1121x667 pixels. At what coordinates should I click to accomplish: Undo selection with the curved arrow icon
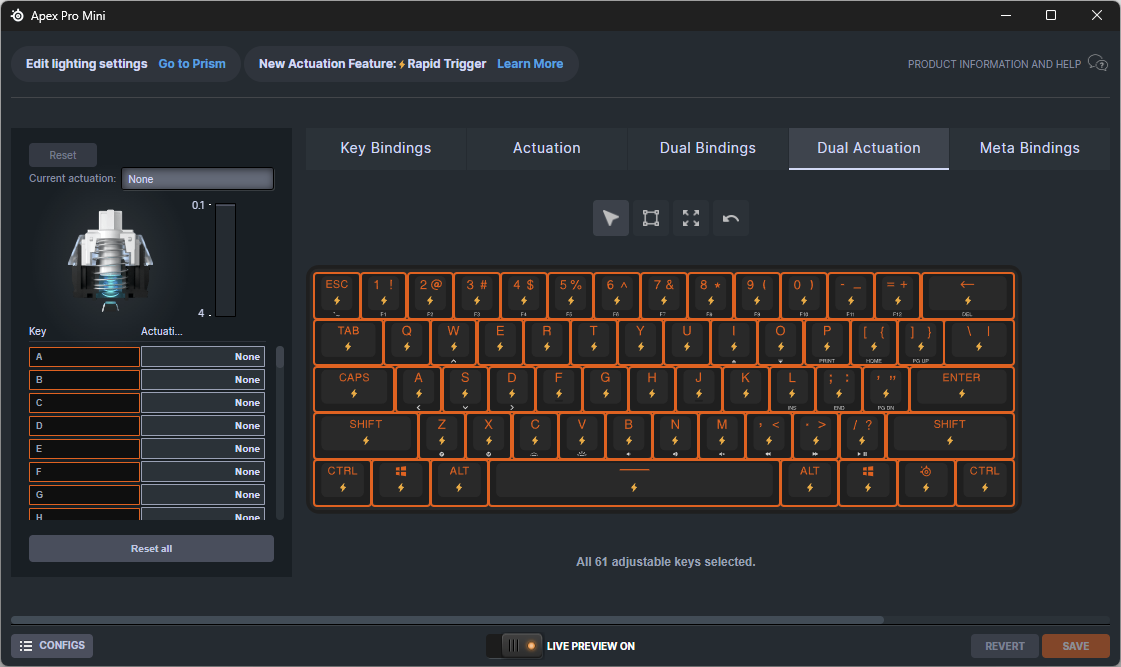point(731,218)
